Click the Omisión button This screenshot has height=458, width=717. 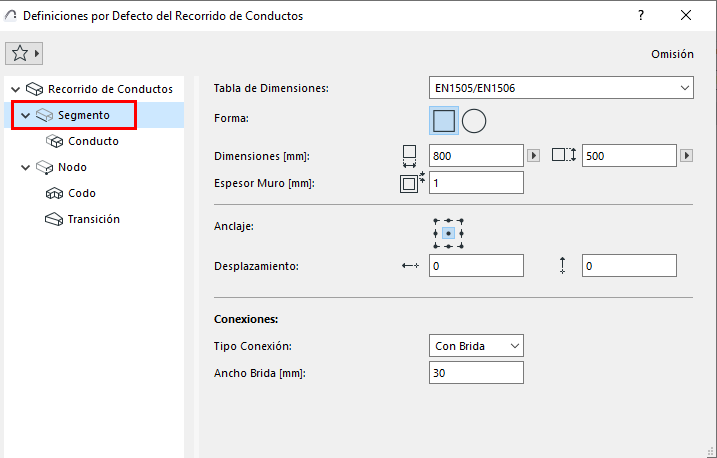coord(672,54)
